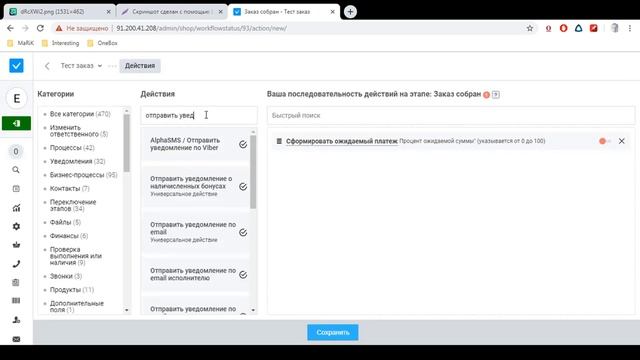
Task: Click the Сохранить button
Action: [x=333, y=332]
